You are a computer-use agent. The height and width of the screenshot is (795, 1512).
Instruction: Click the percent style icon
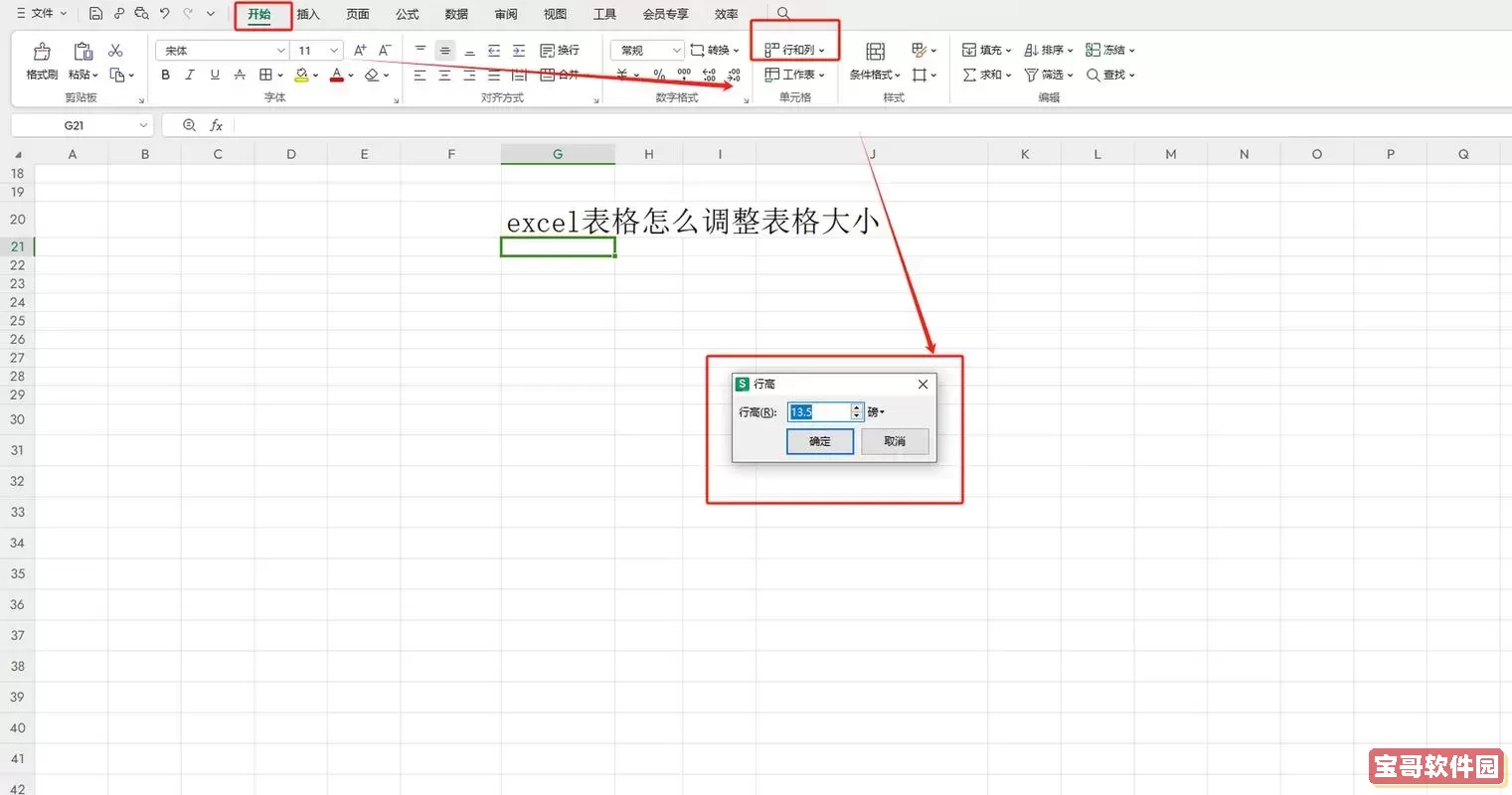(x=659, y=75)
